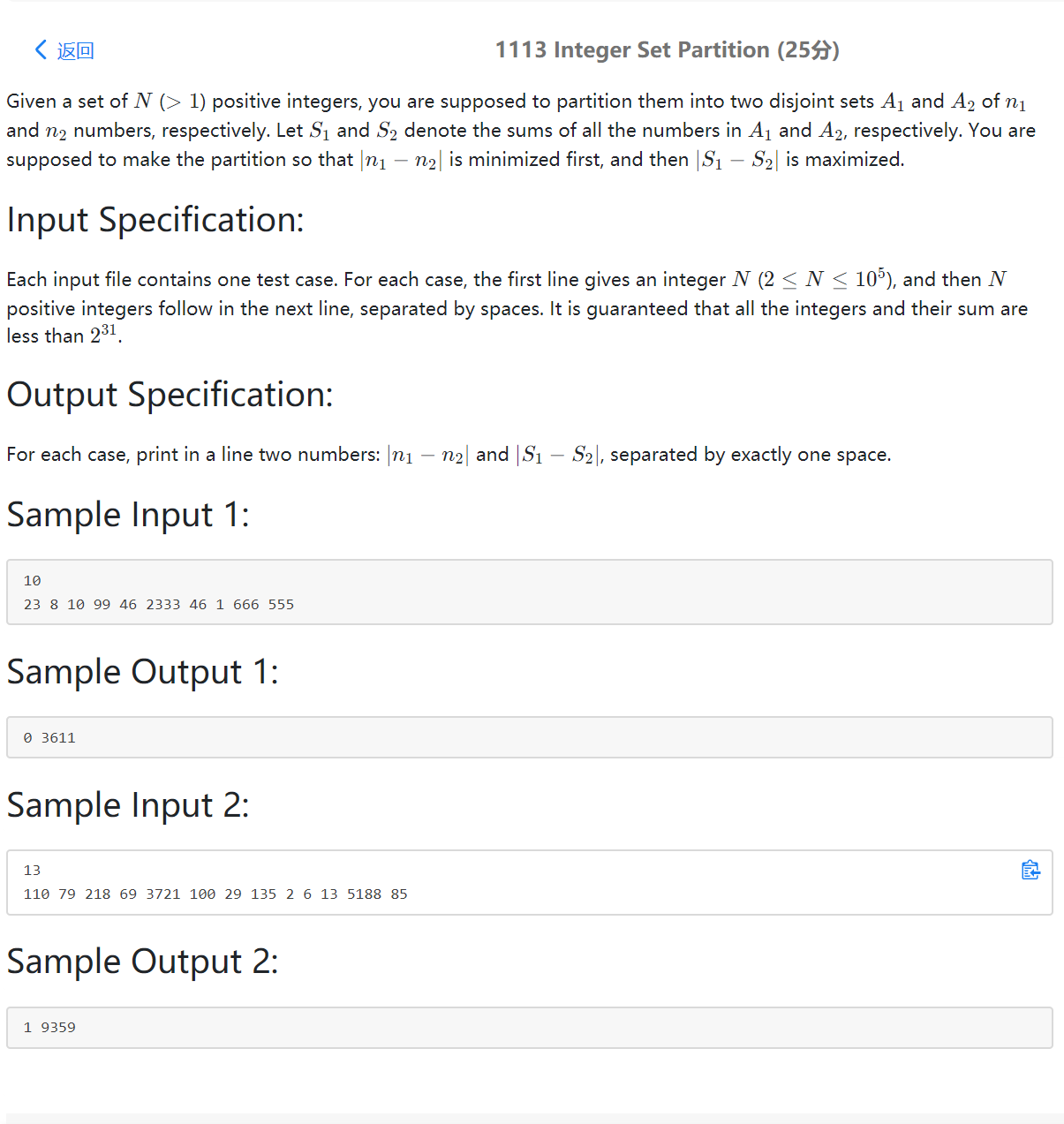Click the sentence 'For each case, print in a line'

449,455
